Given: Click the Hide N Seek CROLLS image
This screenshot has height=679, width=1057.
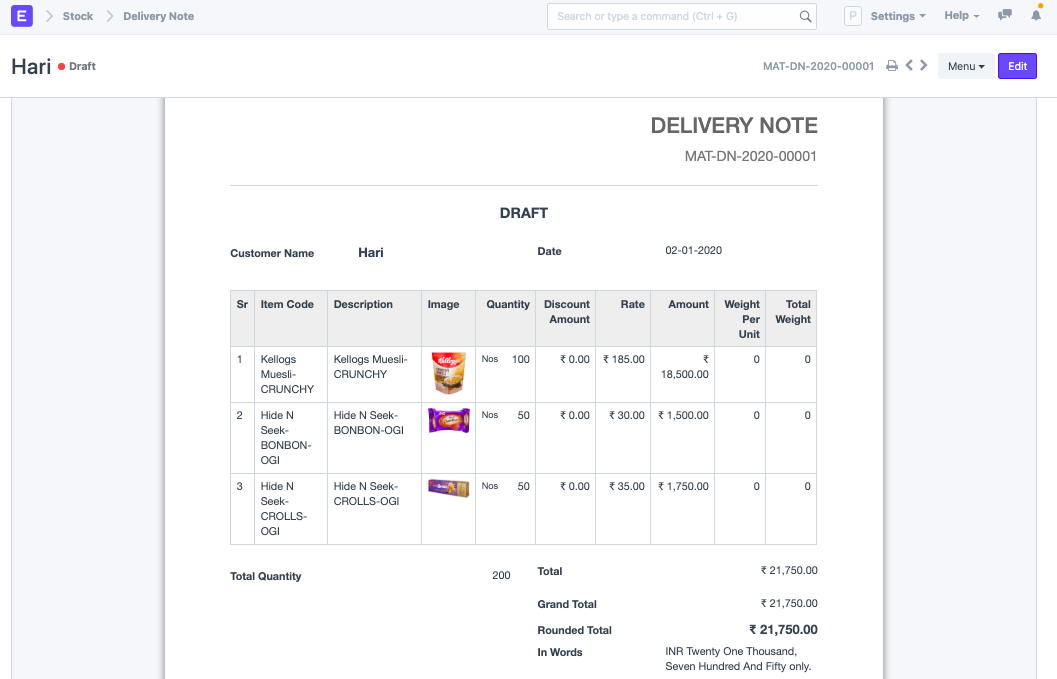Looking at the screenshot, I should pos(449,488).
